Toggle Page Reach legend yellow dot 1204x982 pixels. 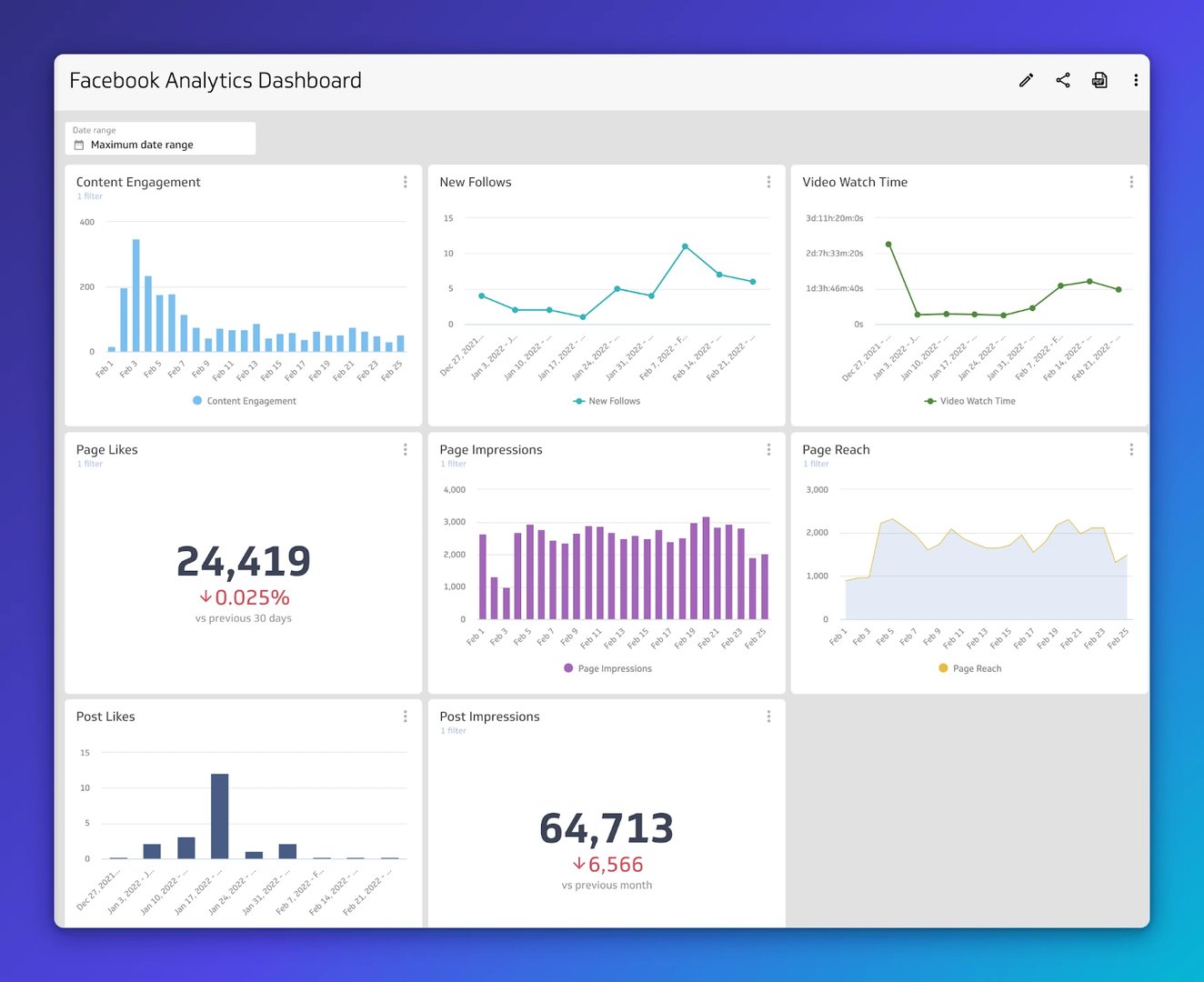(943, 667)
